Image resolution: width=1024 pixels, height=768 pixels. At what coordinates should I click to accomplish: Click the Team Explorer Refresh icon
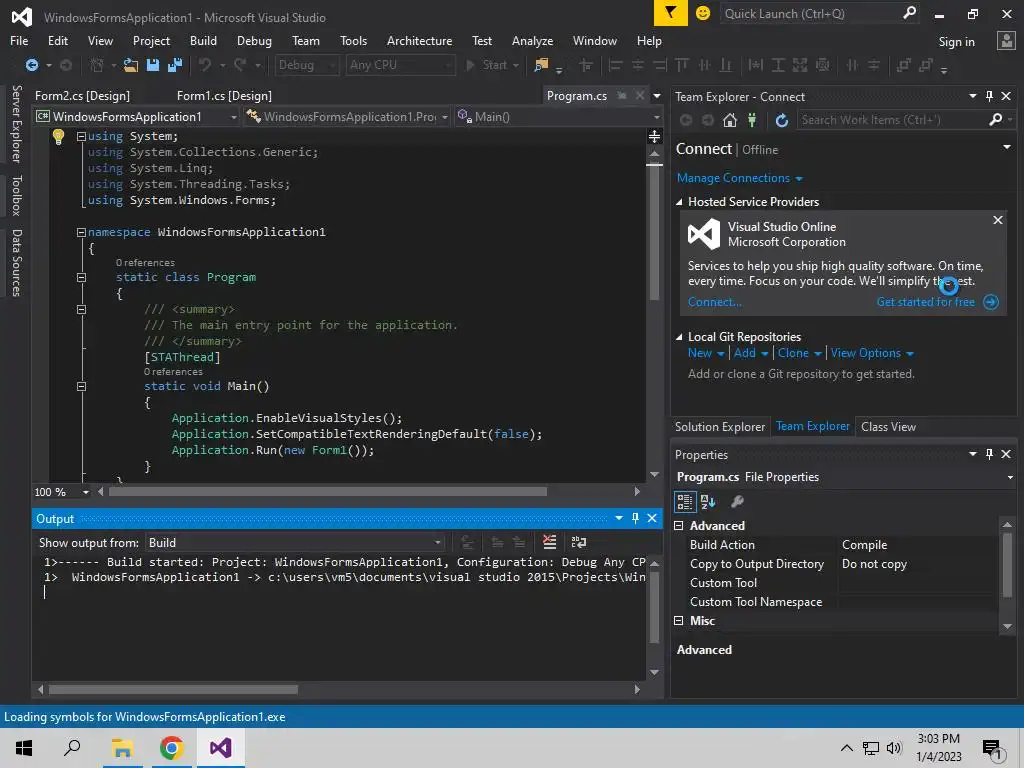pyautogui.click(x=782, y=120)
